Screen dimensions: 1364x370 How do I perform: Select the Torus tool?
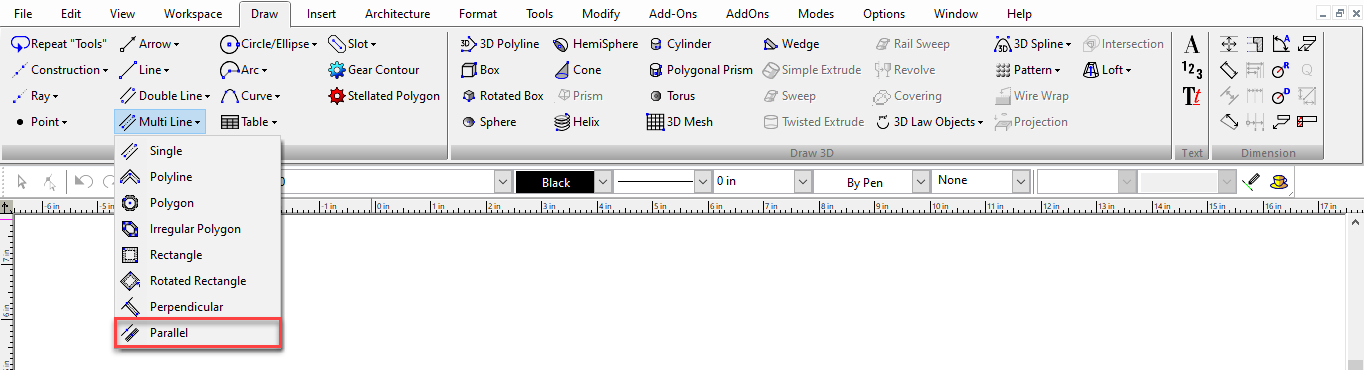(671, 96)
